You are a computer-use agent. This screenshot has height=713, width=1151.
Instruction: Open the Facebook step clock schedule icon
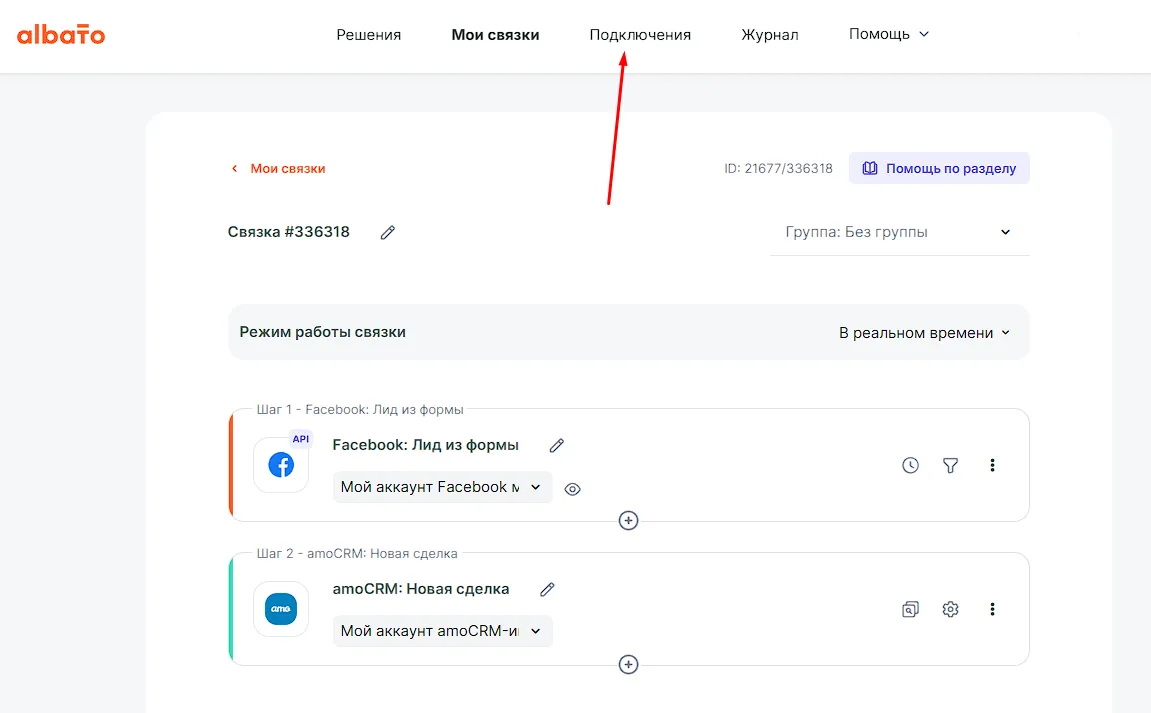910,465
